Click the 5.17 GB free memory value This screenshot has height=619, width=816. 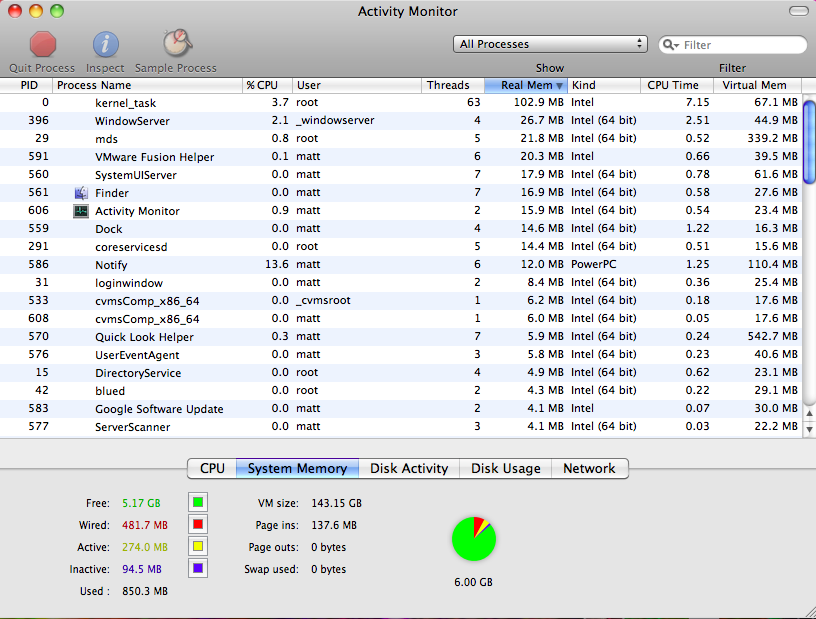(141, 503)
